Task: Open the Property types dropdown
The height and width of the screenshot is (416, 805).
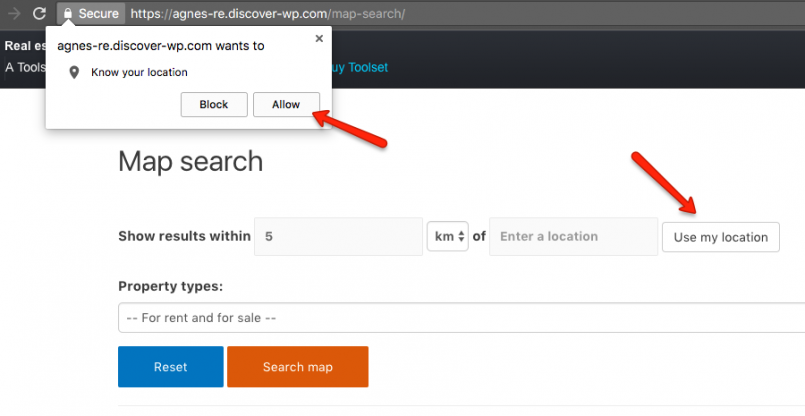Action: (462, 317)
